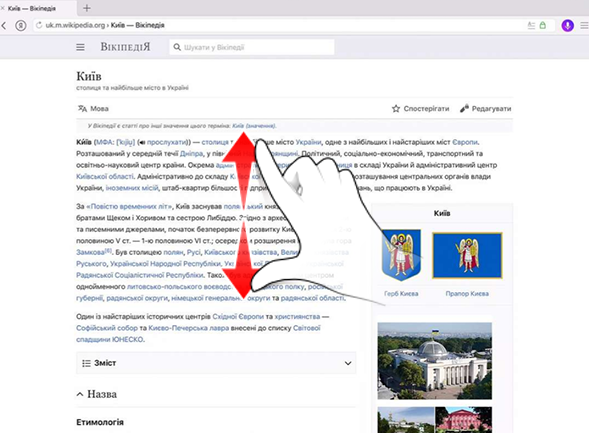Screen dimensions: 589x433
Task: Click the browser back arrow
Action: (x=4, y=26)
